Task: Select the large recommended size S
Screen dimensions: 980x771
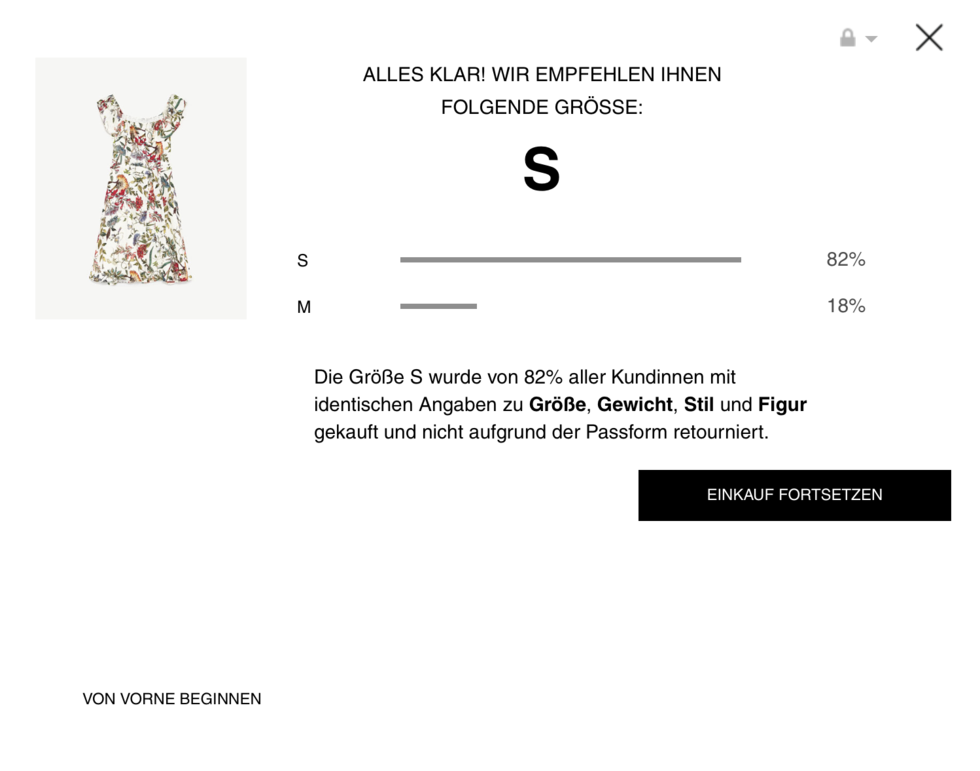Action: coord(541,169)
